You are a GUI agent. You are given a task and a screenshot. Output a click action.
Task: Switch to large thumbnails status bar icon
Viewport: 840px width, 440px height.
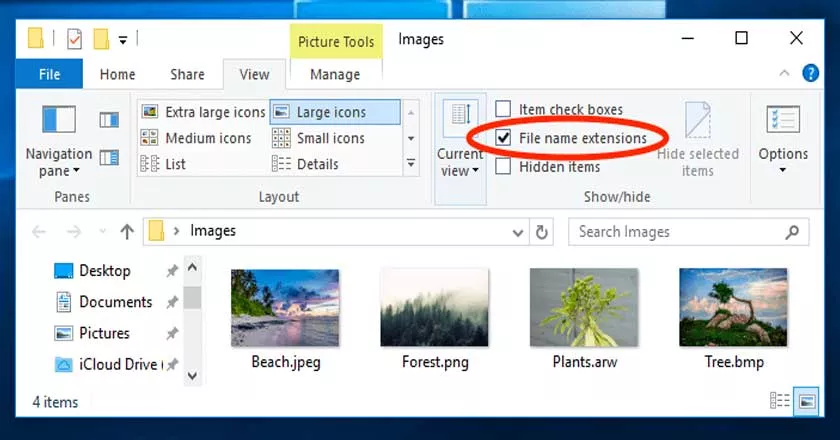(807, 400)
